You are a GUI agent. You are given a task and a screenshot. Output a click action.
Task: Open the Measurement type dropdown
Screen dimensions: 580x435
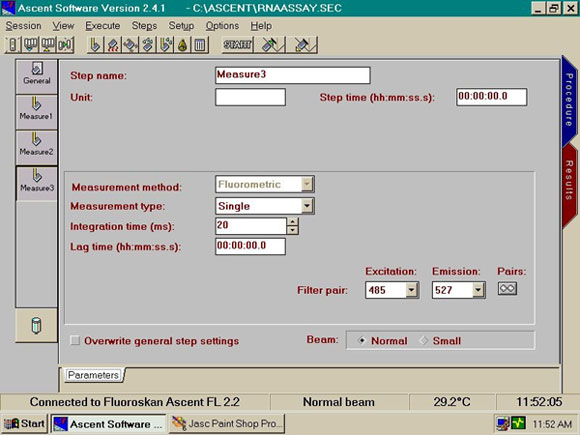click(307, 206)
